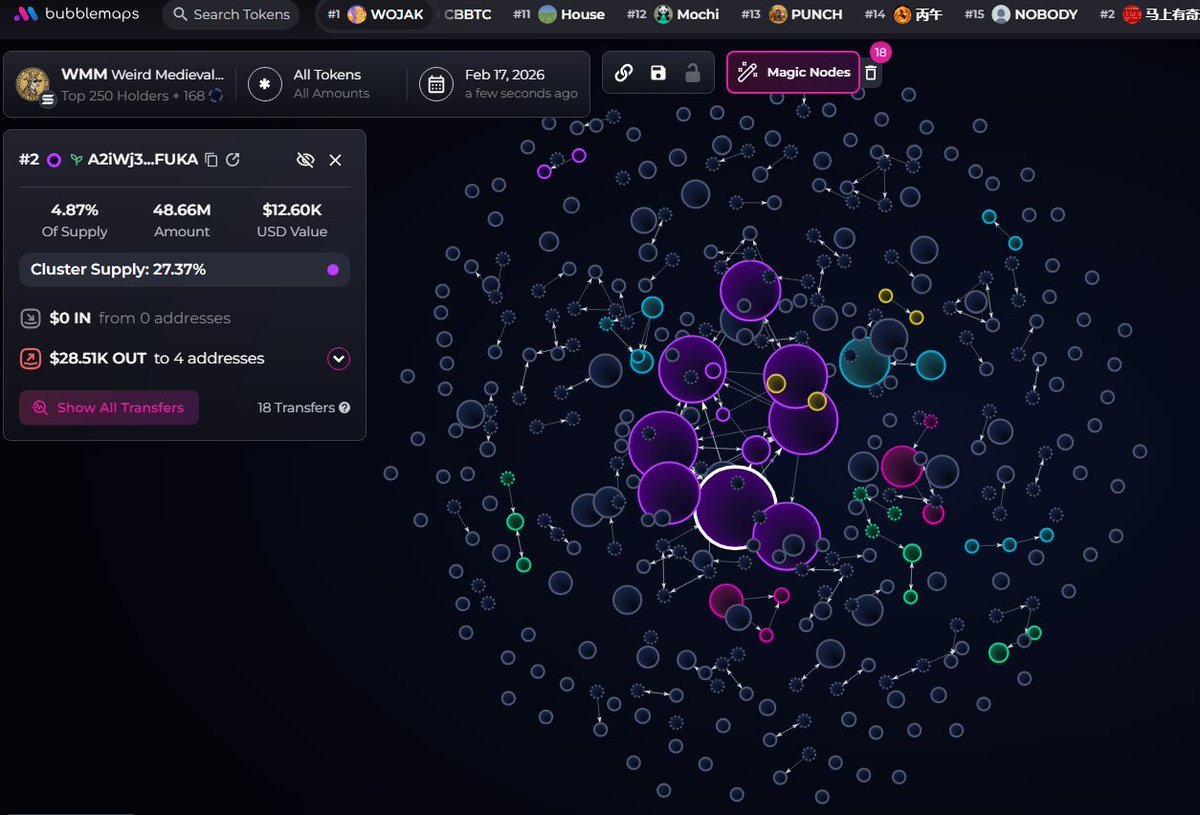The height and width of the screenshot is (815, 1200).
Task: Copy the A2iWj3...FUKA address
Action: [211, 160]
